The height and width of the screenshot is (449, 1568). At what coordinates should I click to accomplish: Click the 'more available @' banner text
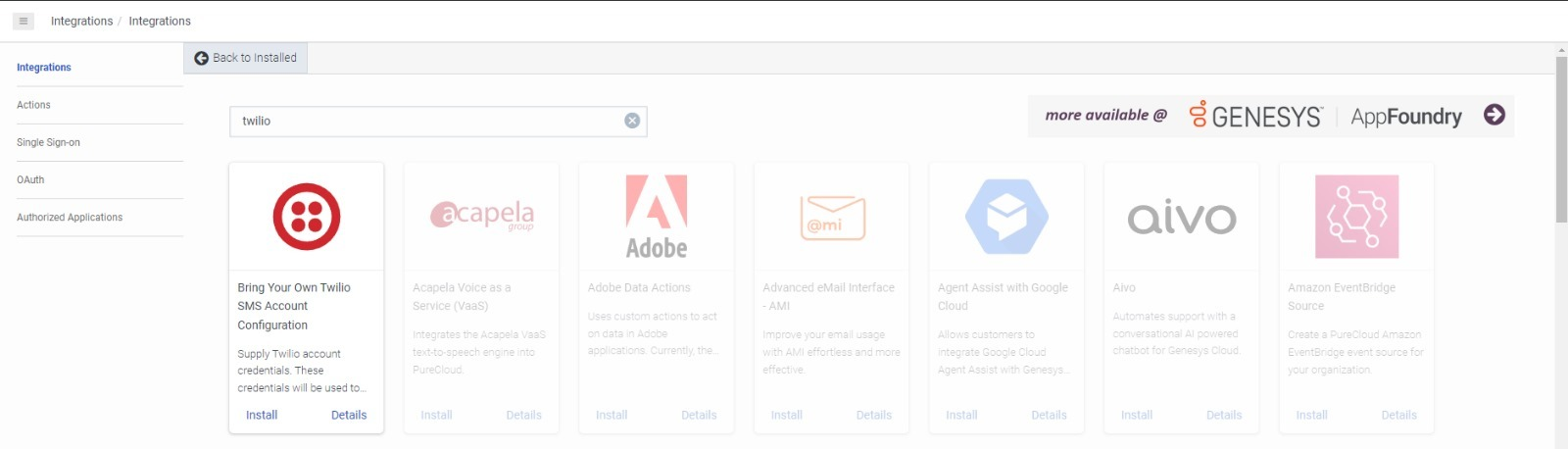[x=1105, y=115]
